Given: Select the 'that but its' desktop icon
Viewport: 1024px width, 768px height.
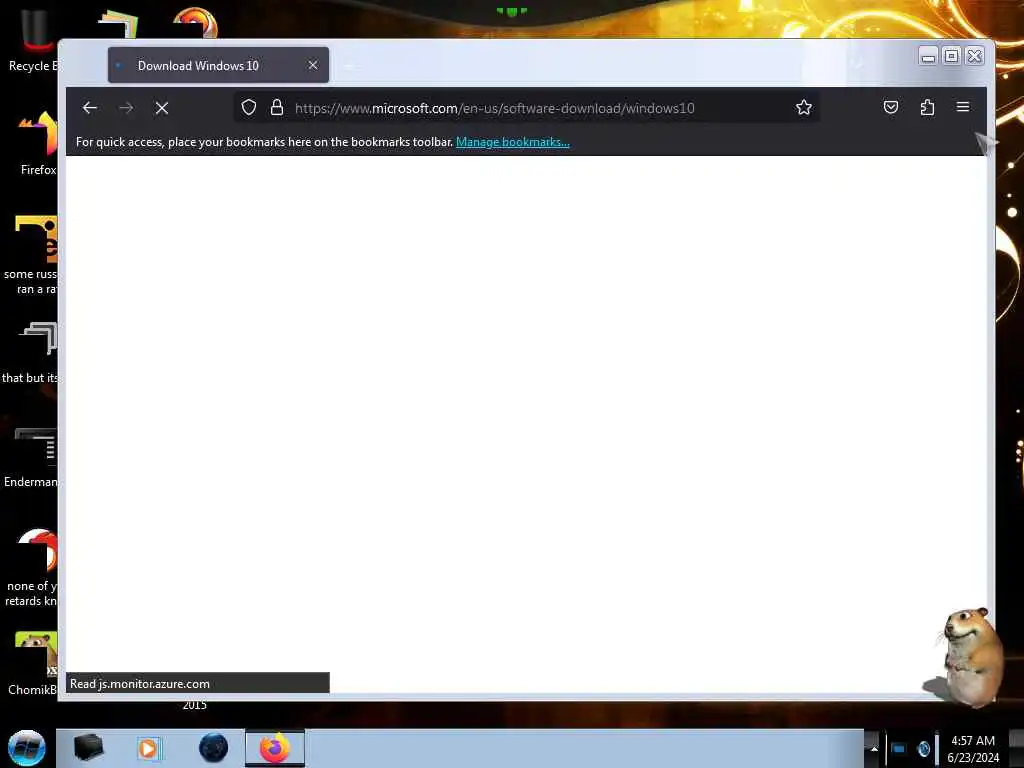Looking at the screenshot, I should coord(31,353).
